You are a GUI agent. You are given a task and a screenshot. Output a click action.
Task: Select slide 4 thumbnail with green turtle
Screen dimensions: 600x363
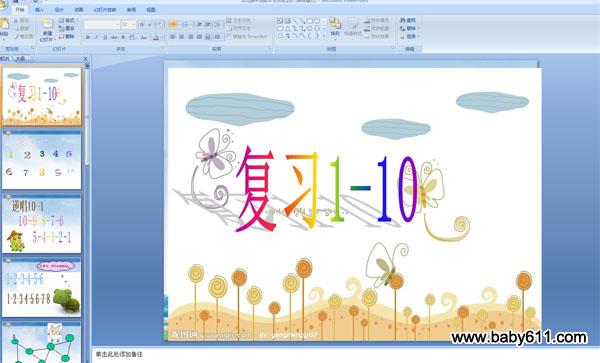click(x=42, y=288)
